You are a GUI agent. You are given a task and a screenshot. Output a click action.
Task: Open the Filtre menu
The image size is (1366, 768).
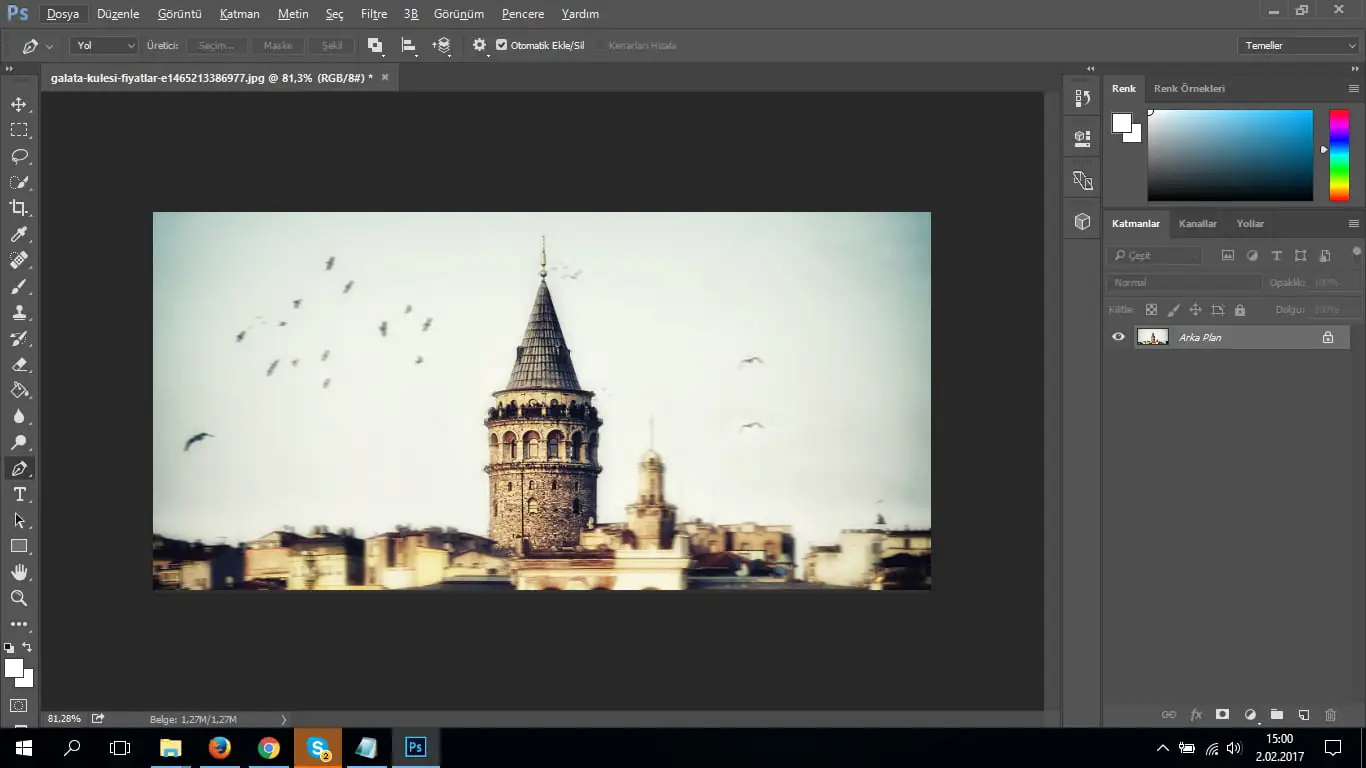pos(373,14)
